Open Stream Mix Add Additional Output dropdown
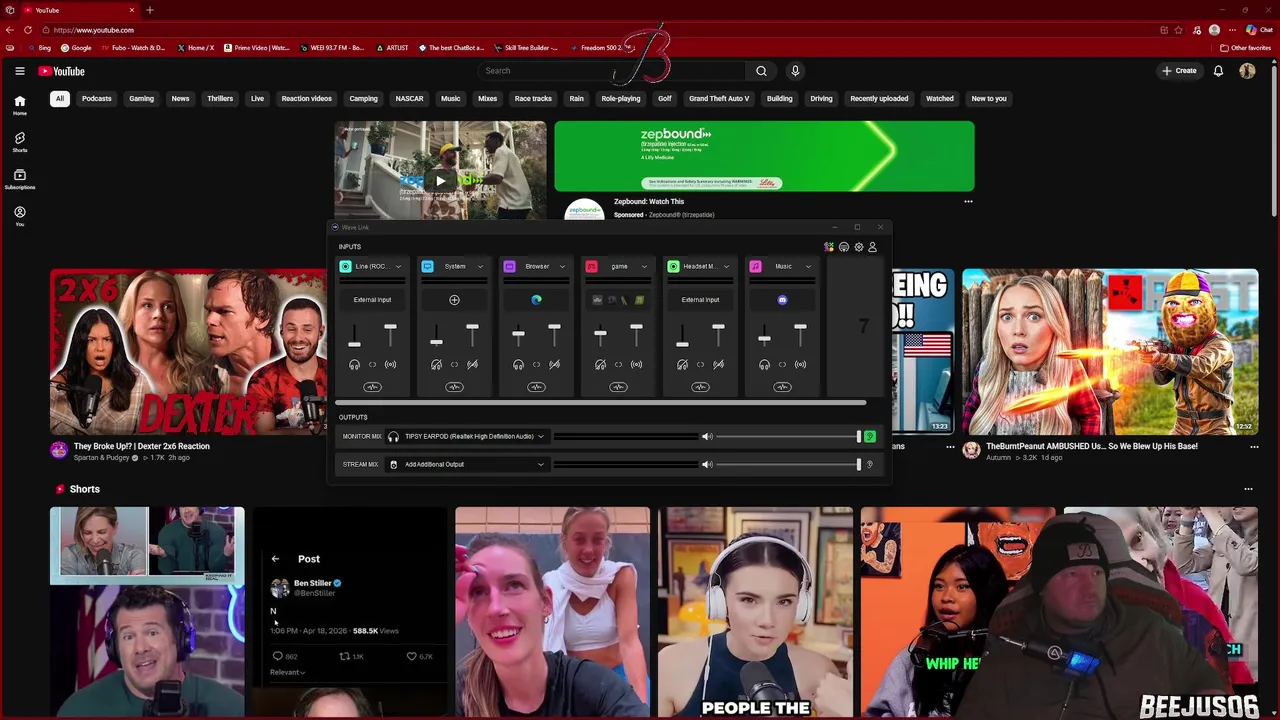 point(466,464)
